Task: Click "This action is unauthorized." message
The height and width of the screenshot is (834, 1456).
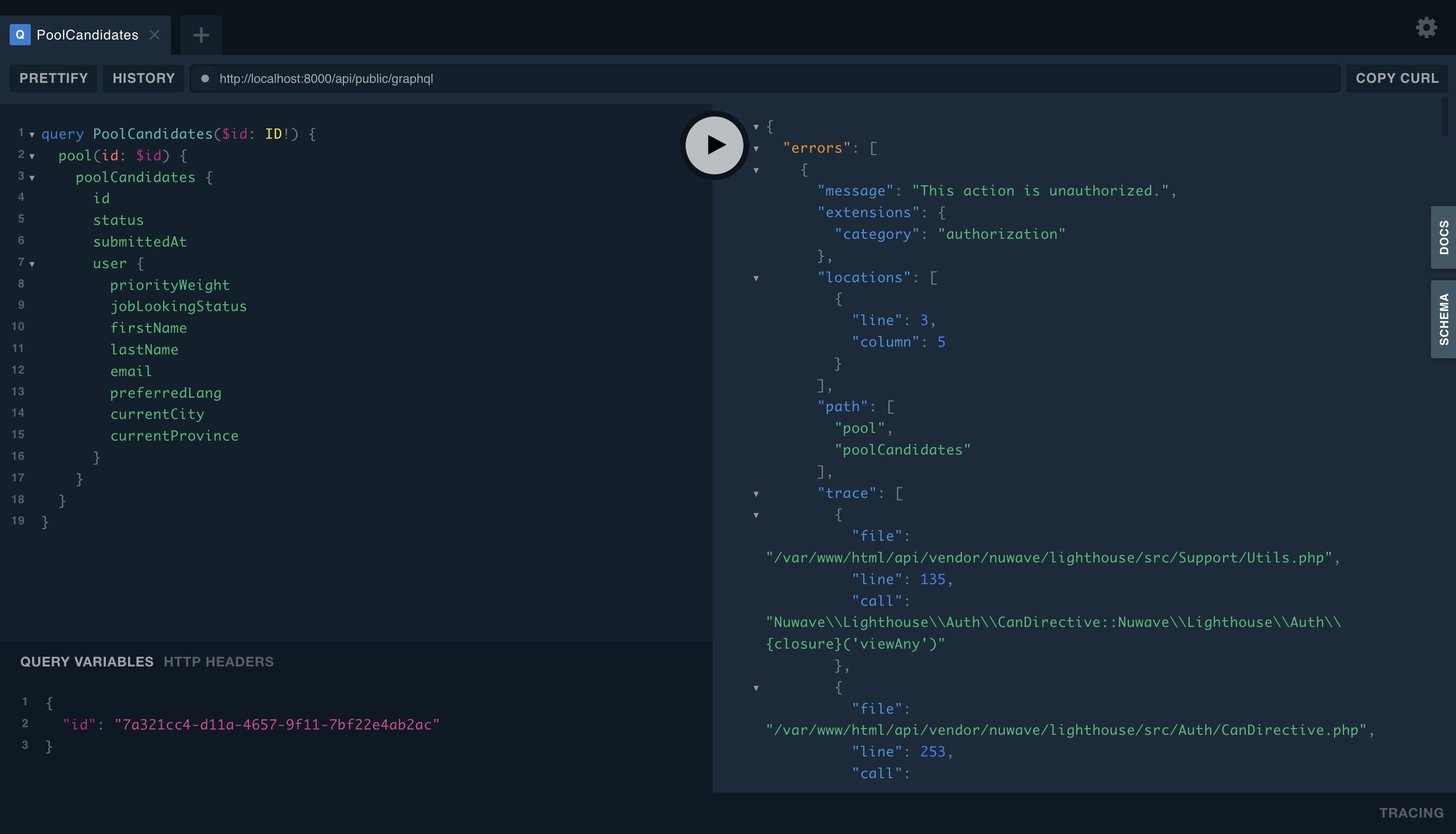Action: pos(1040,191)
